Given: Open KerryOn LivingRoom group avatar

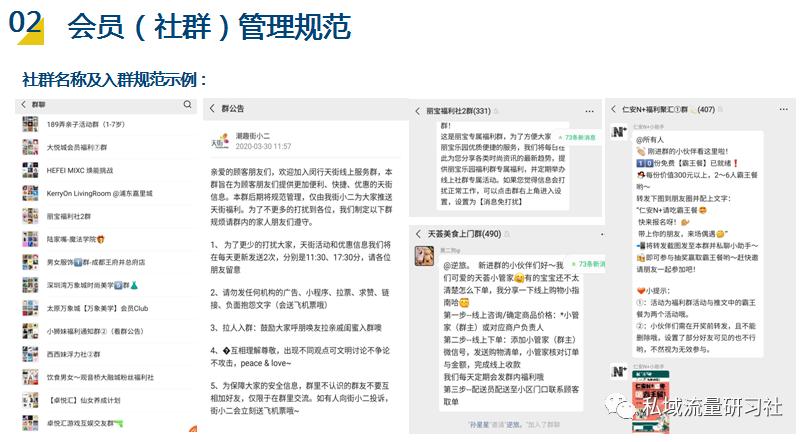Looking at the screenshot, I should coord(30,193).
